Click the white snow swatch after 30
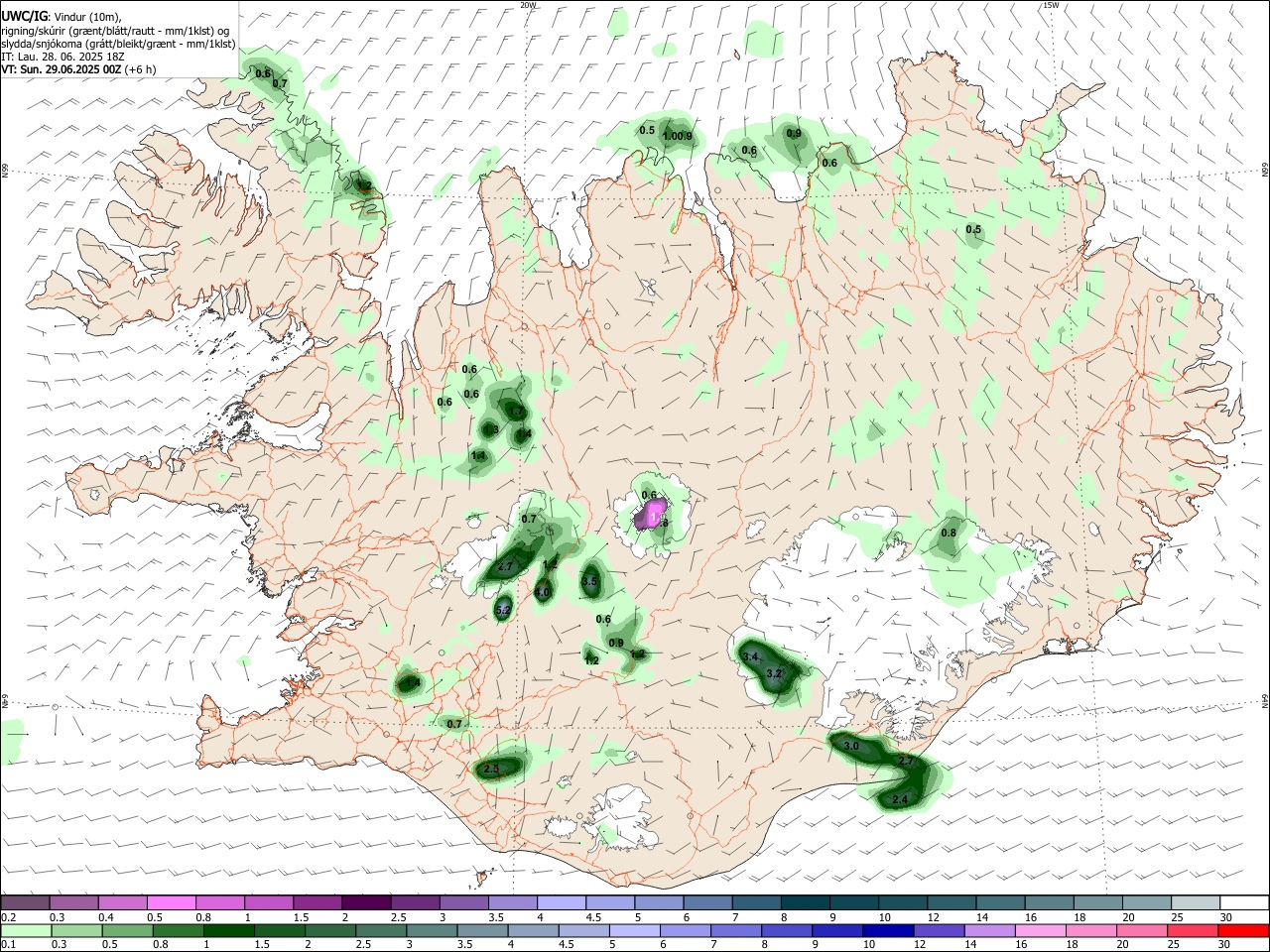This screenshot has height=952, width=1270. (1243, 903)
